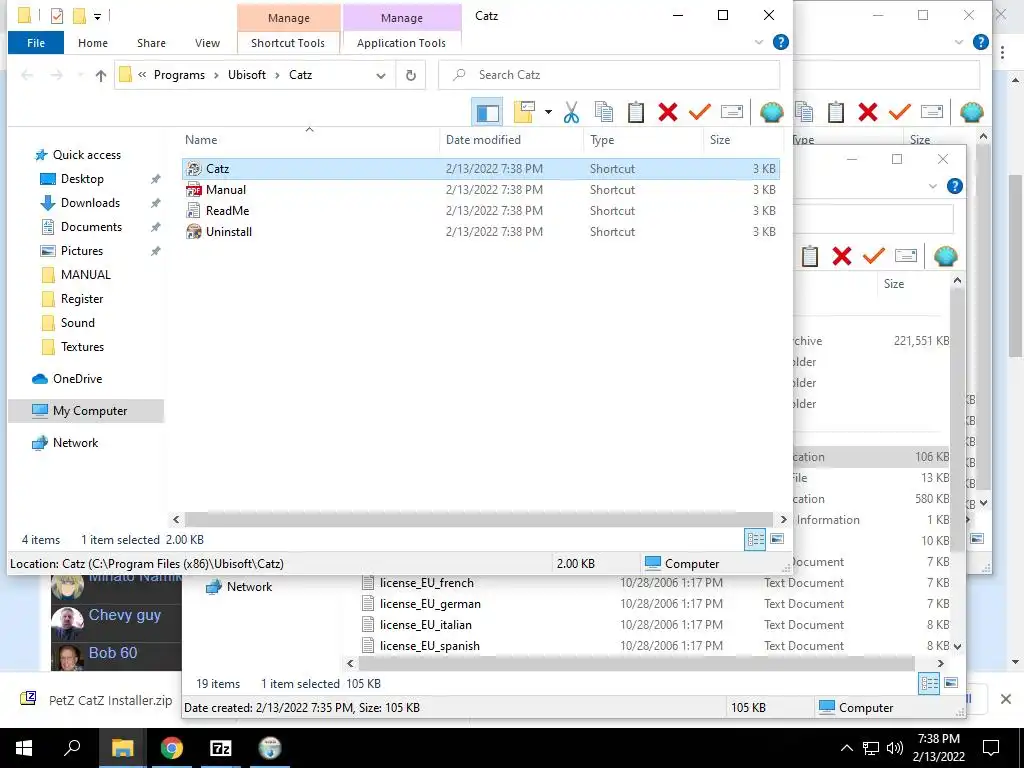This screenshot has width=1024, height=768.
Task: Click the Paste clipboard icon in Catz toolbar
Action: pyautogui.click(x=635, y=112)
